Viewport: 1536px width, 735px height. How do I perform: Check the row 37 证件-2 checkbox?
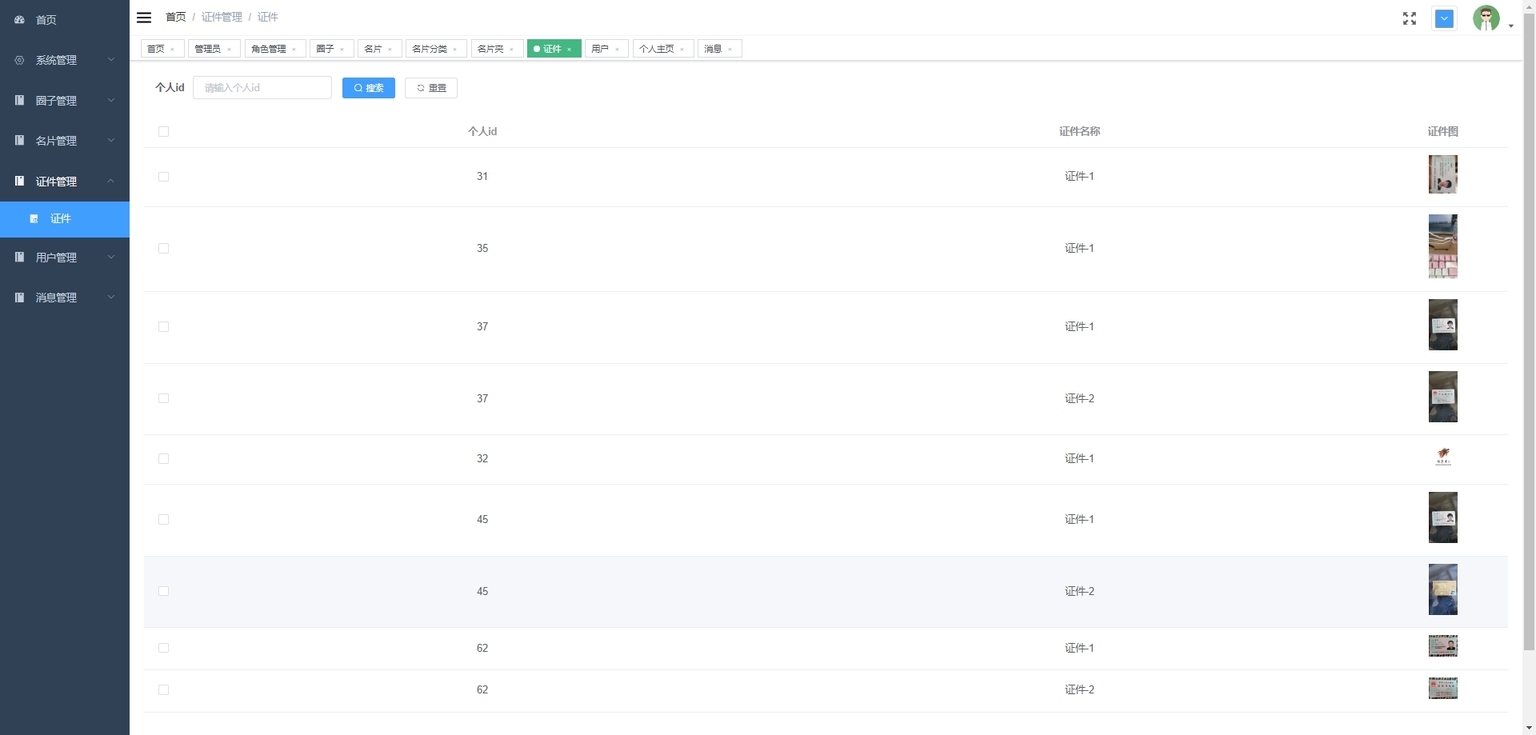[164, 399]
